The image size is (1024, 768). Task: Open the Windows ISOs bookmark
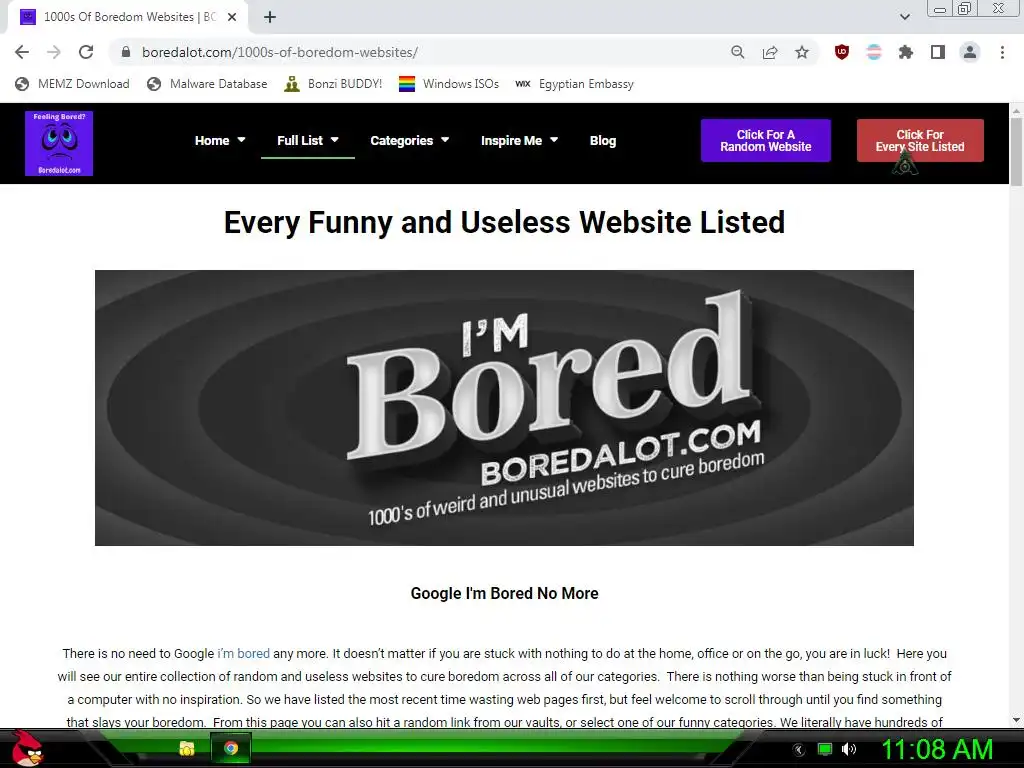449,84
